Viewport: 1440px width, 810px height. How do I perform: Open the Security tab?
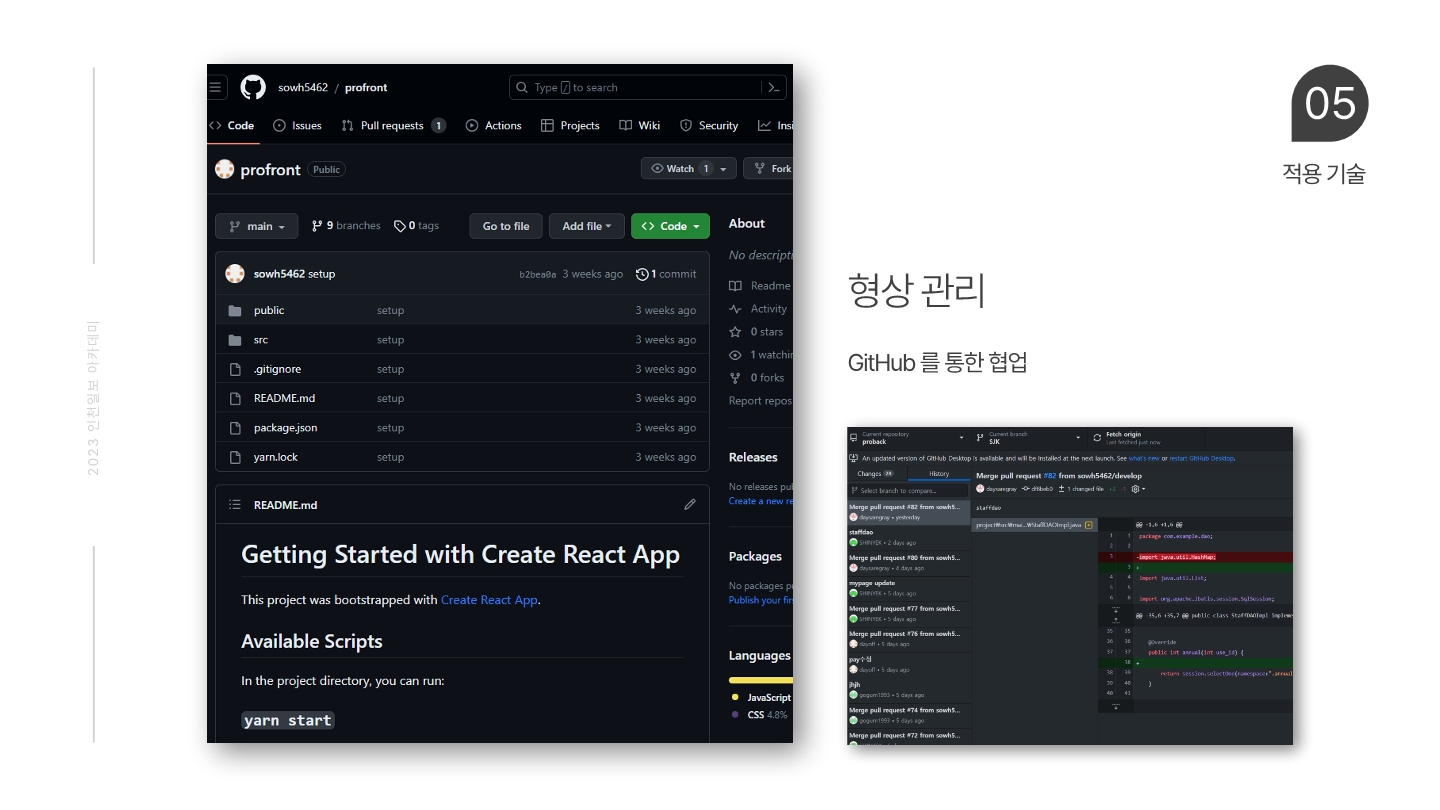click(709, 126)
